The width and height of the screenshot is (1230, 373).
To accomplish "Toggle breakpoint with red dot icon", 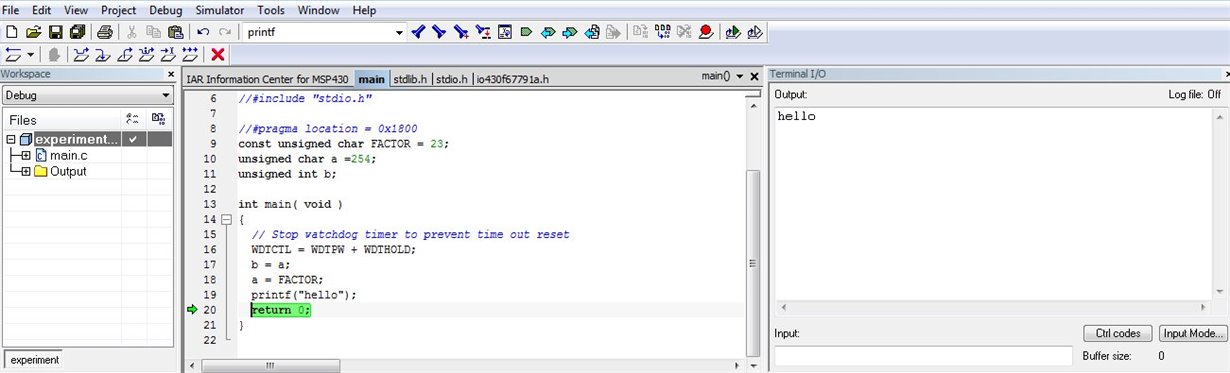I will point(706,32).
